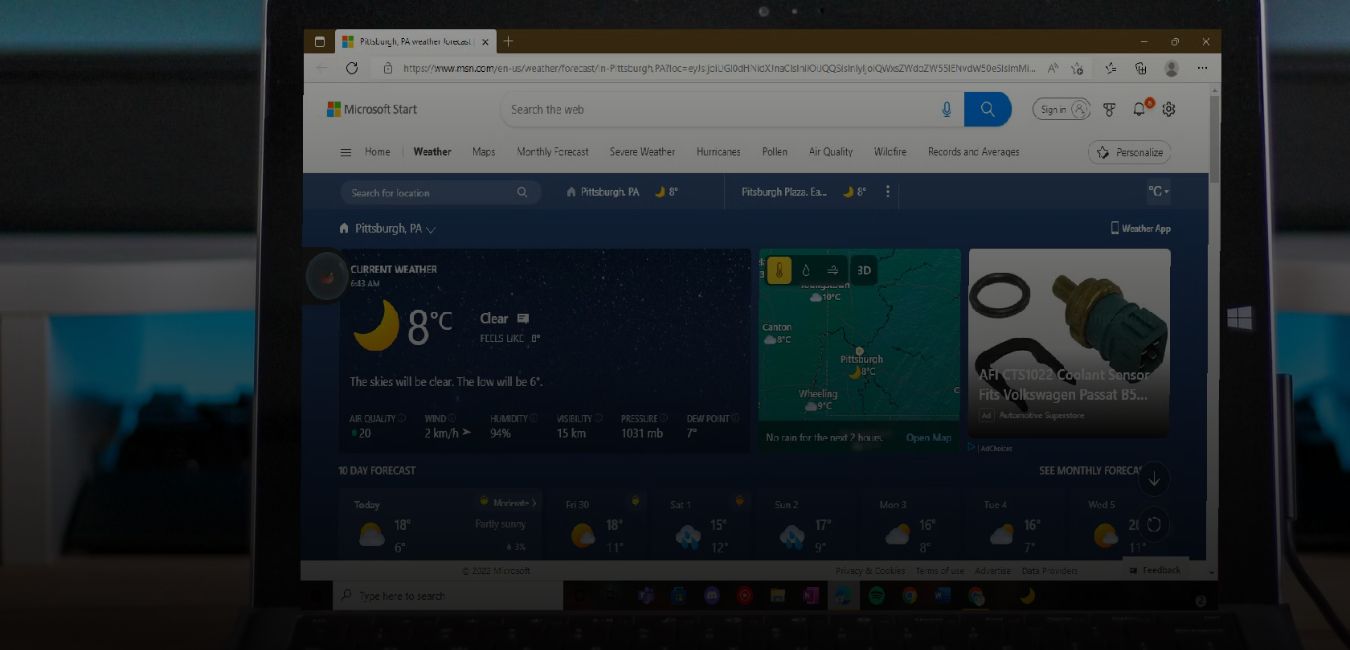Open the three-dot menu next to Pitsburgh Plaza
This screenshot has height=650, width=1350.
point(888,192)
